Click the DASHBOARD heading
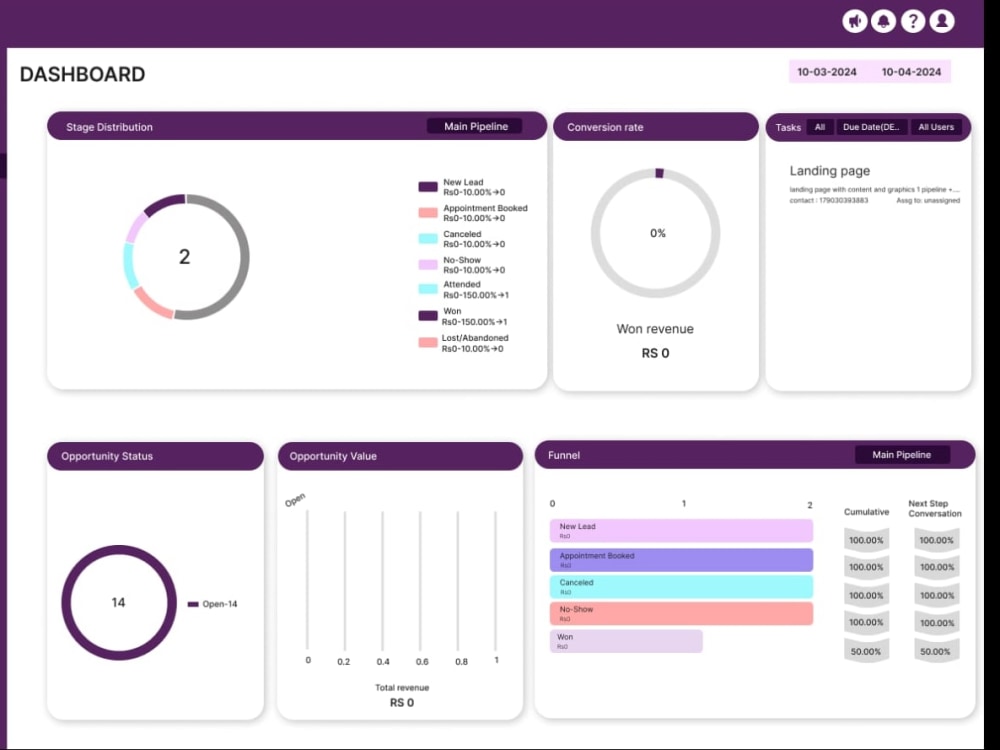The height and width of the screenshot is (750, 1000). [82, 74]
